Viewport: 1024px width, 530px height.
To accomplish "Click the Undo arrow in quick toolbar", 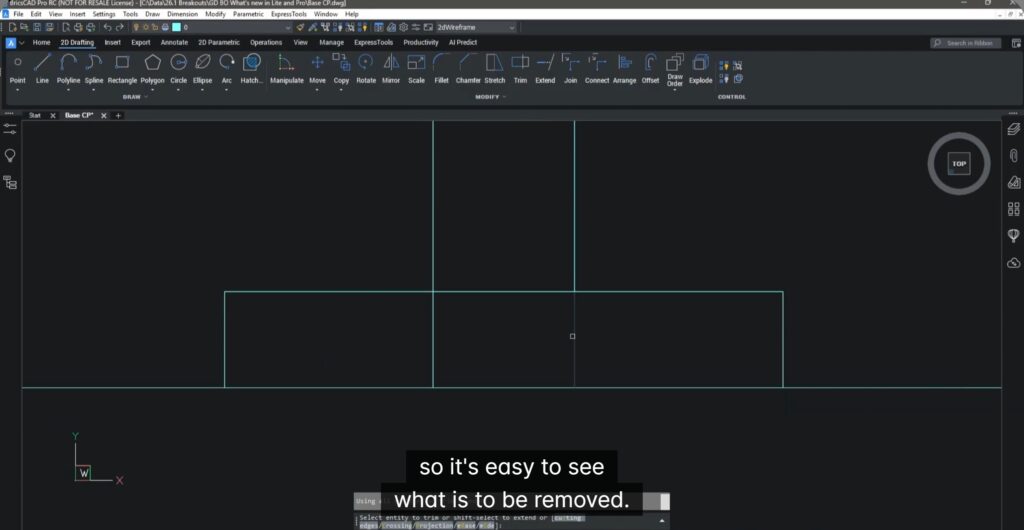I will [x=107, y=27].
